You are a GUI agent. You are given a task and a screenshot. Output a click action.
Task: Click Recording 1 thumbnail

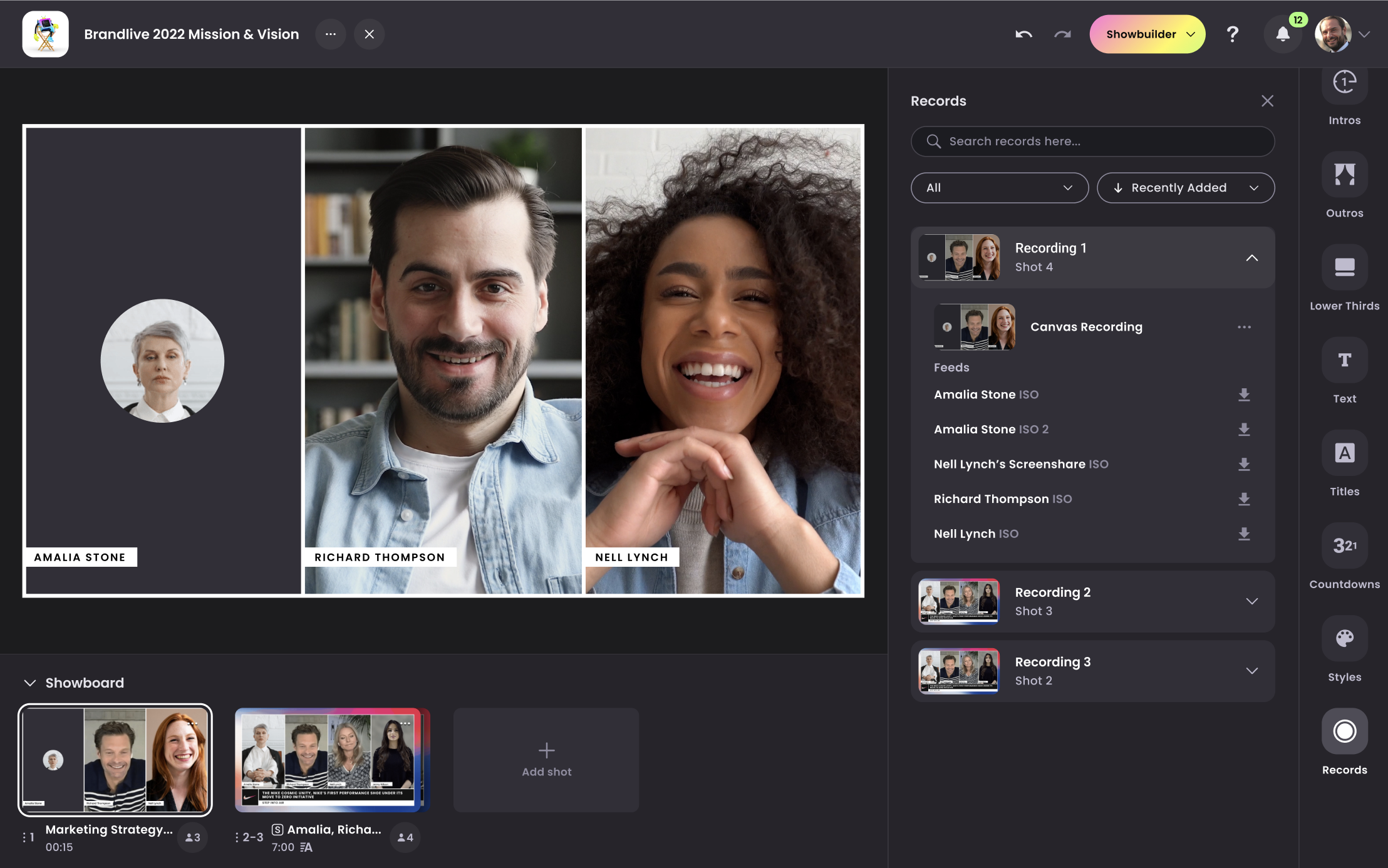point(959,257)
